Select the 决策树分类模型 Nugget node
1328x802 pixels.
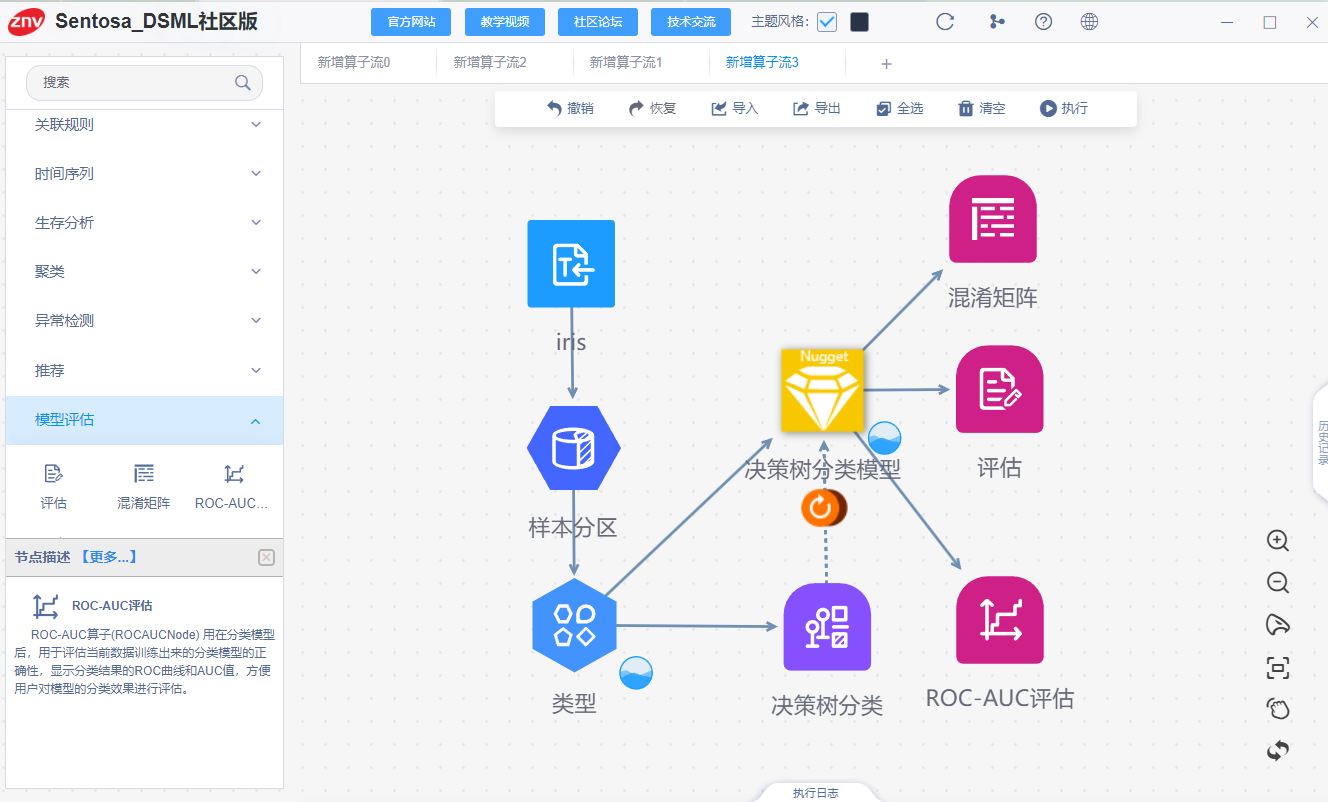(x=822, y=390)
